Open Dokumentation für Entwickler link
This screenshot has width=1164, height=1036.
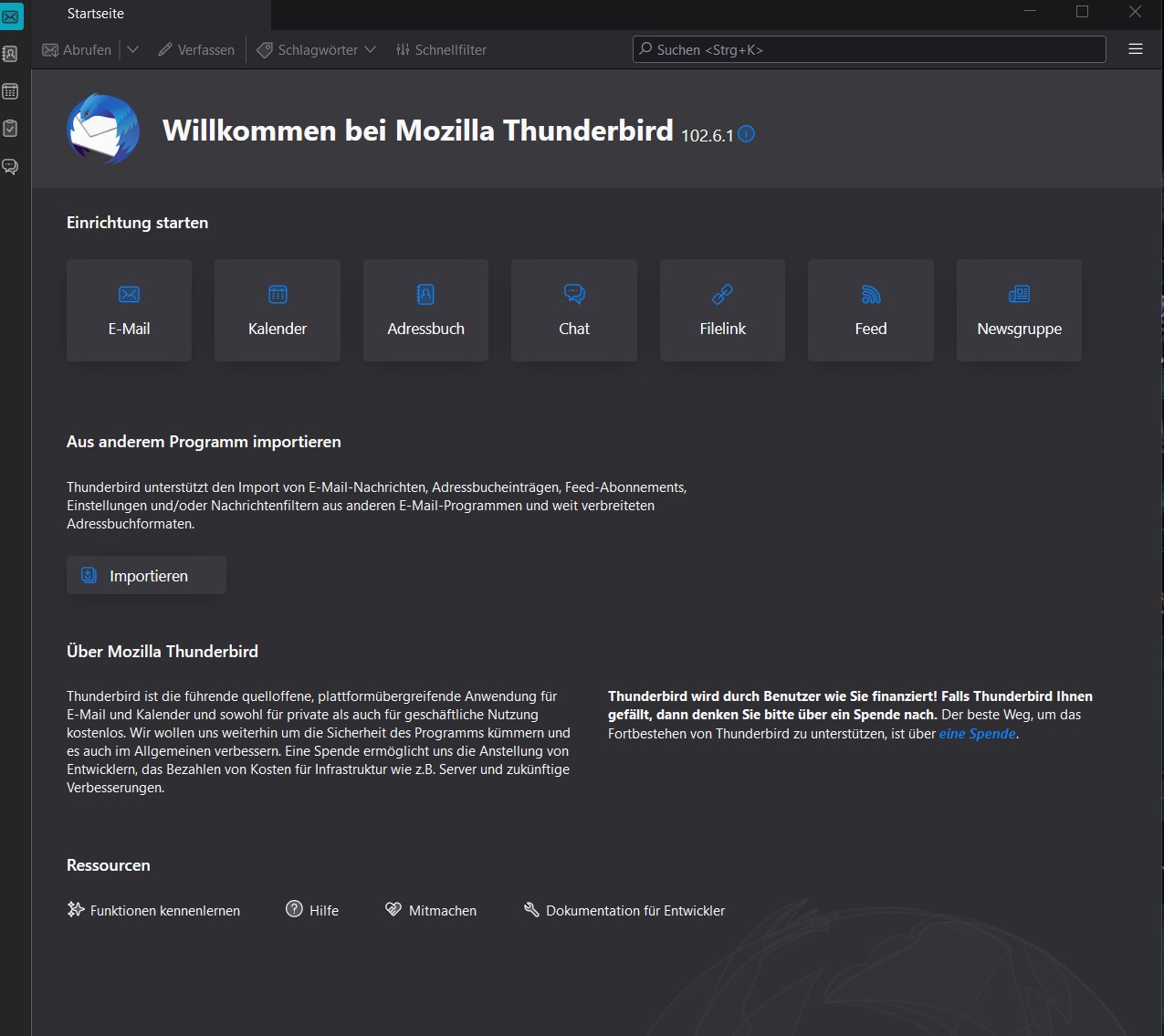624,910
